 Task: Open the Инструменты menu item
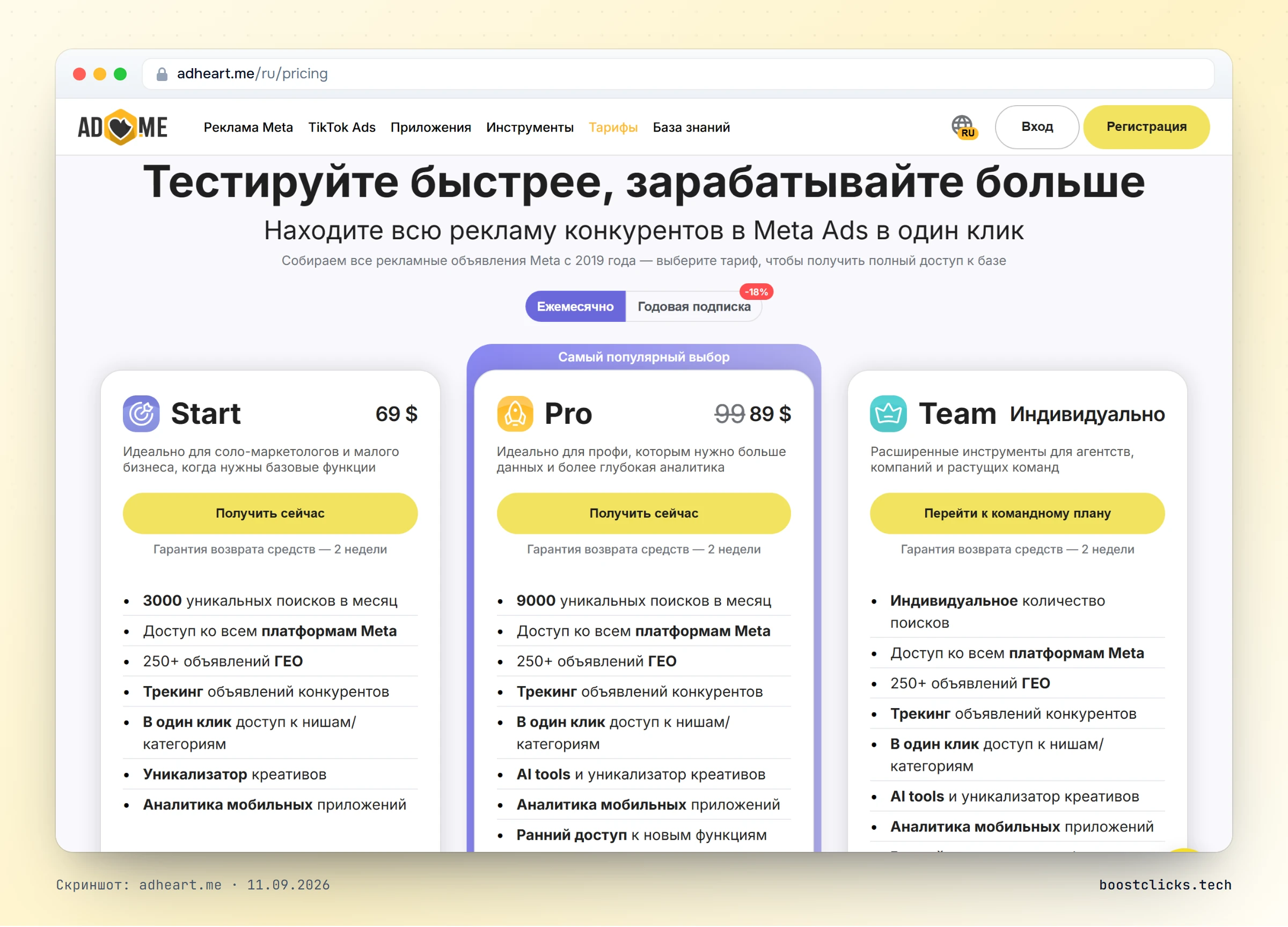[x=530, y=127]
